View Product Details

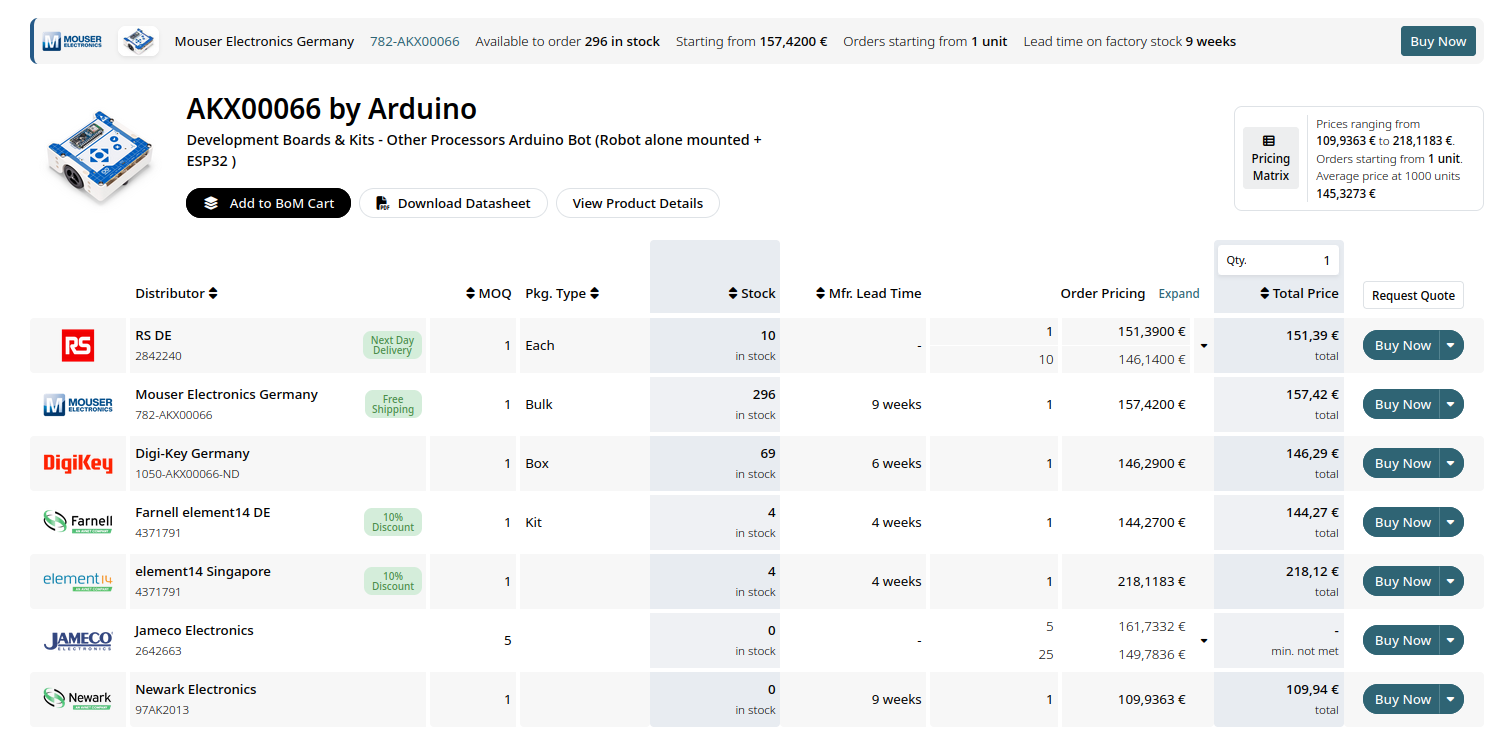click(x=637, y=203)
